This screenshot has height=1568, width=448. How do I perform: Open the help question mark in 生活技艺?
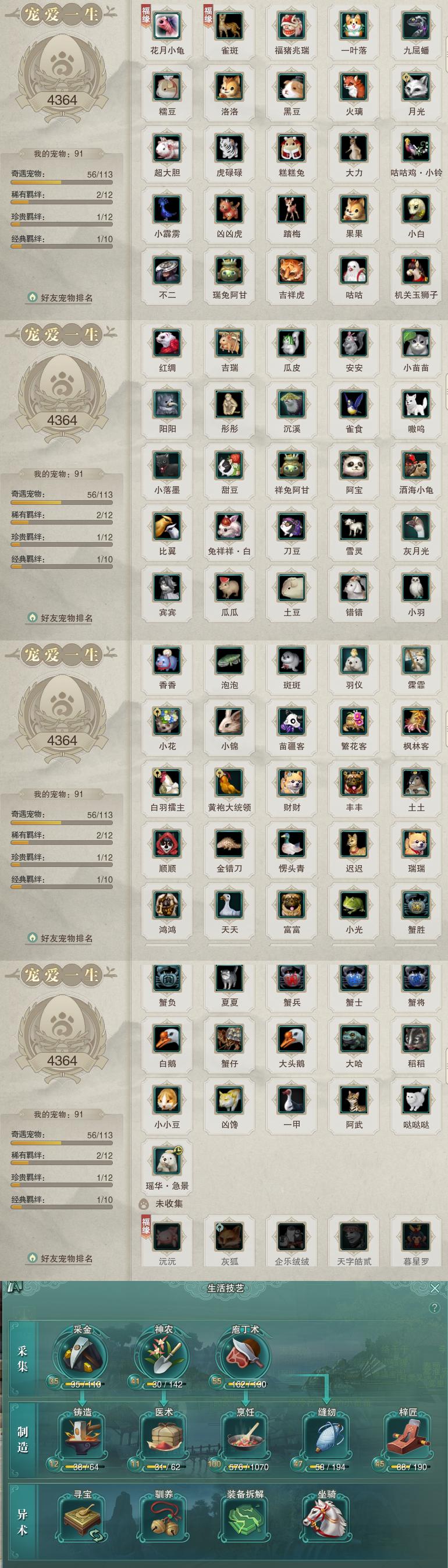434,1308
